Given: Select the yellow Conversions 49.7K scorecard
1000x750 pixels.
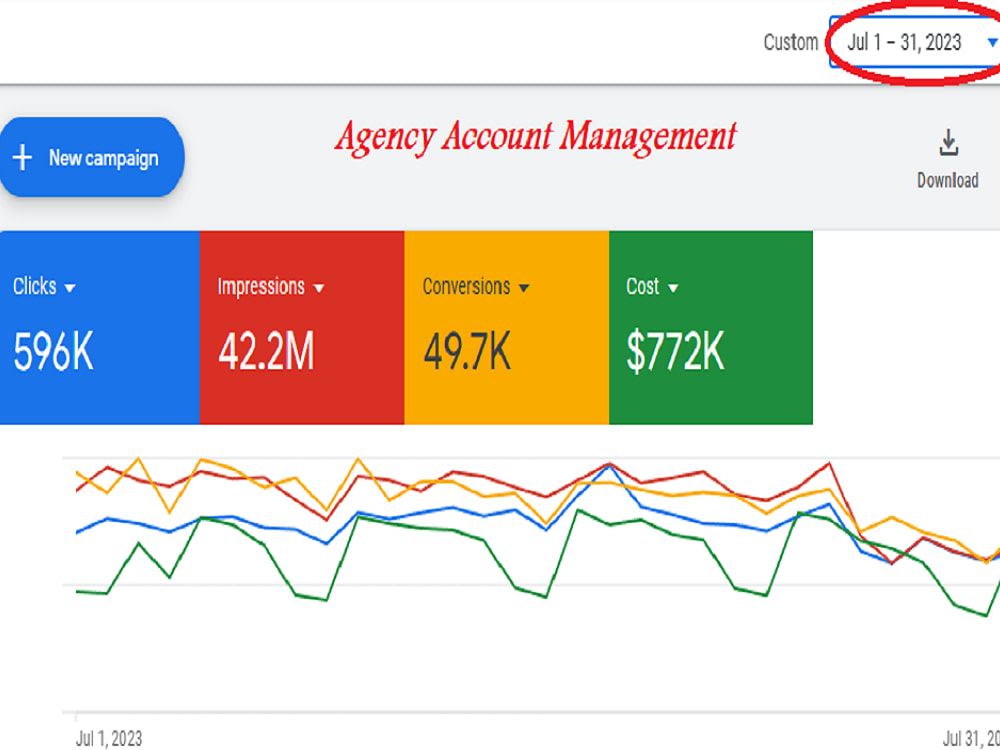Looking at the screenshot, I should click(x=506, y=327).
